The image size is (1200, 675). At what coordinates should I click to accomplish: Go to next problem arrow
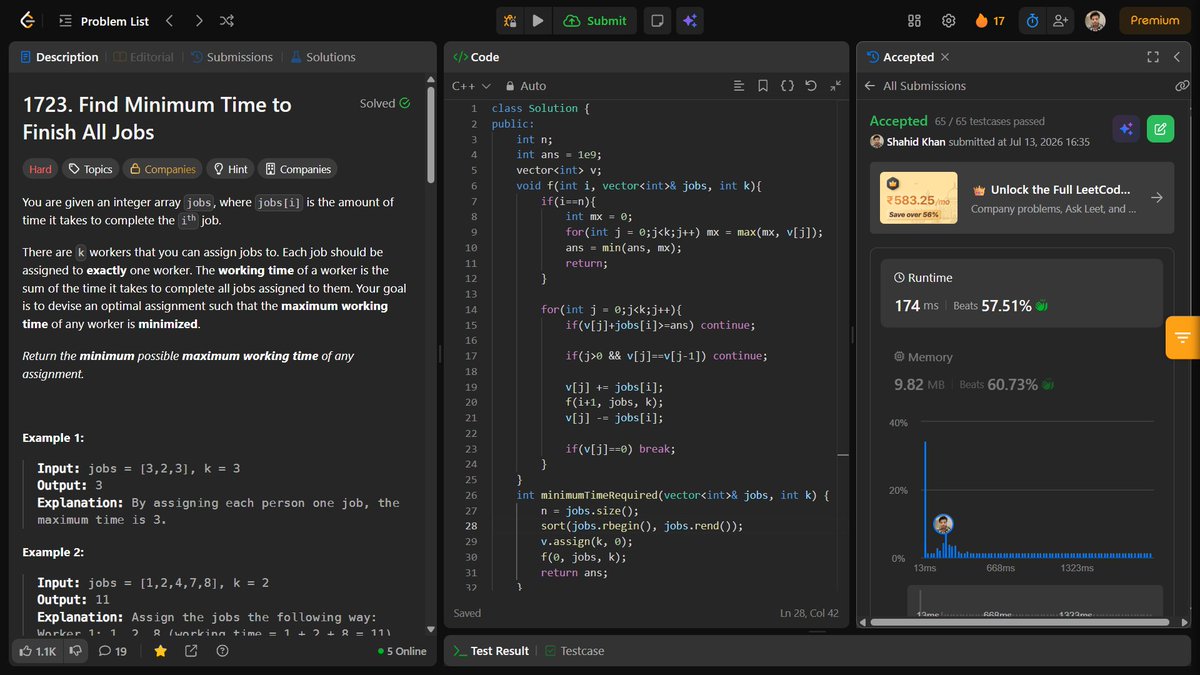pyautogui.click(x=199, y=20)
